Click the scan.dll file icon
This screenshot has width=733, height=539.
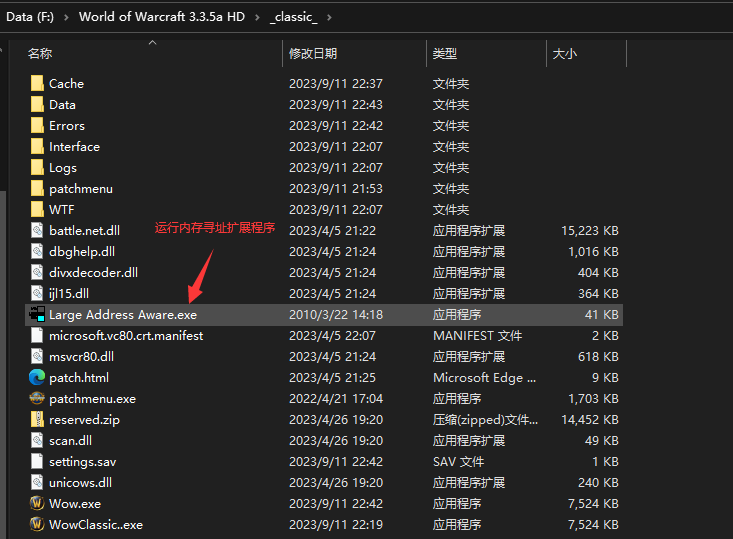coord(37,440)
